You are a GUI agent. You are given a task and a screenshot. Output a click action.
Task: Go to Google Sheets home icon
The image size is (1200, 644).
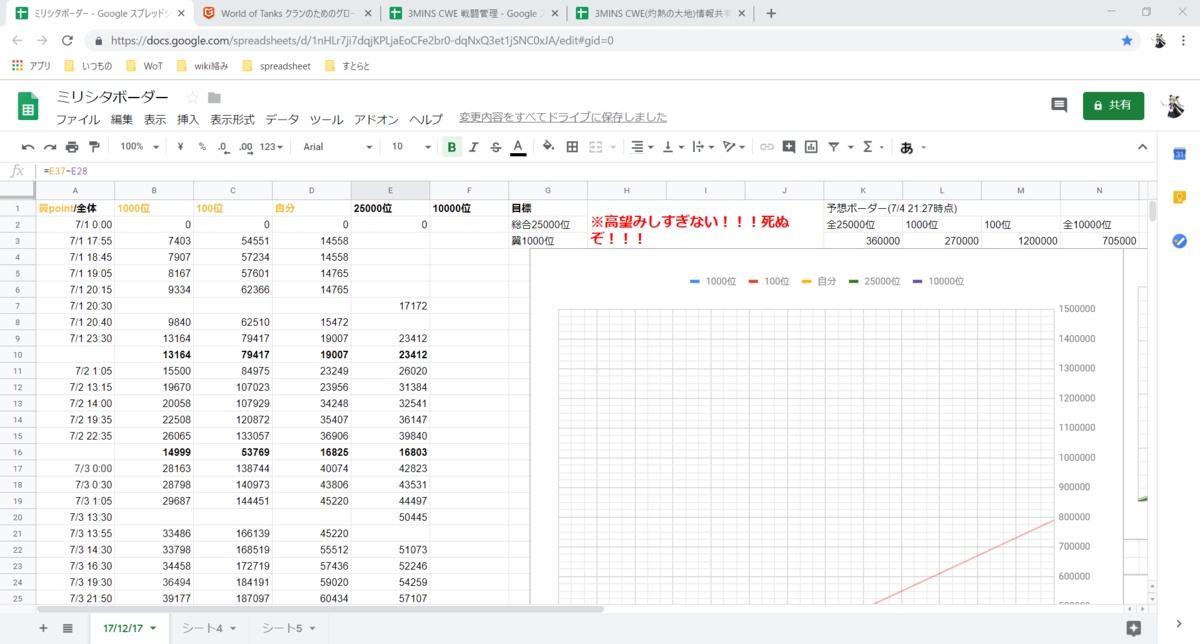28,106
